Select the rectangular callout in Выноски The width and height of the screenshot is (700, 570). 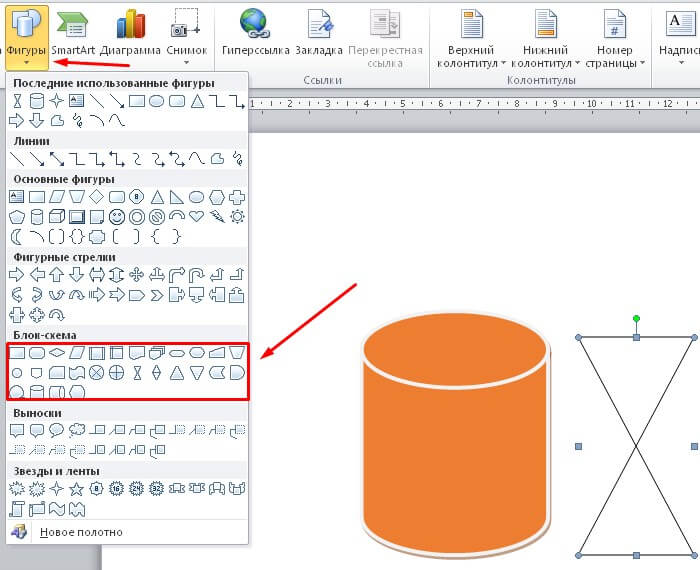pos(17,431)
